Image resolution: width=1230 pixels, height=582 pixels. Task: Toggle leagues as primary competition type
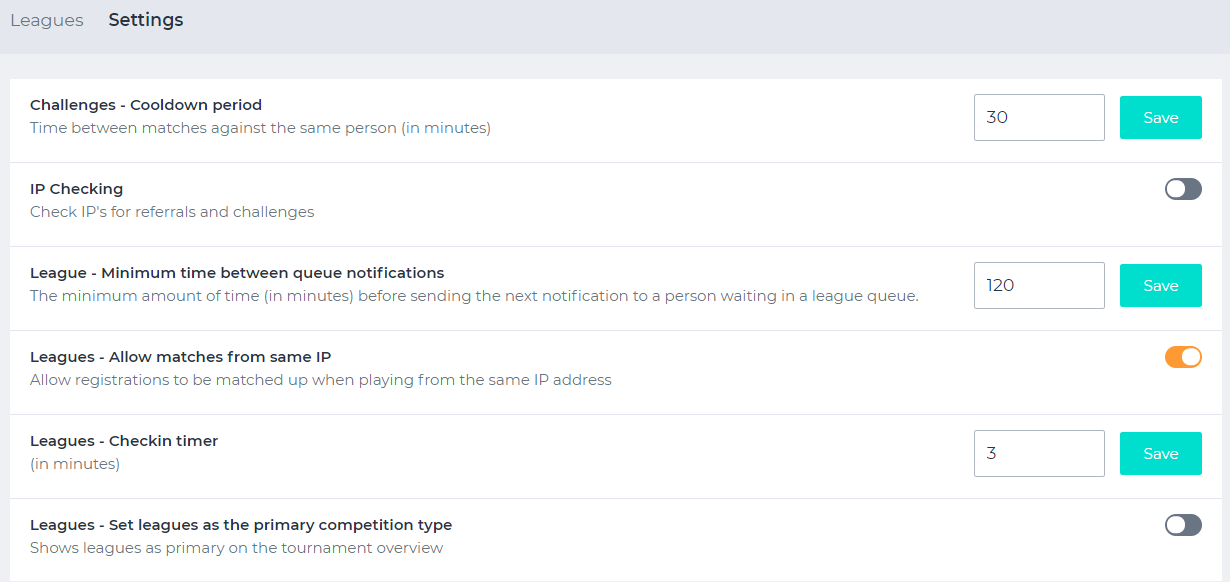(x=1183, y=525)
